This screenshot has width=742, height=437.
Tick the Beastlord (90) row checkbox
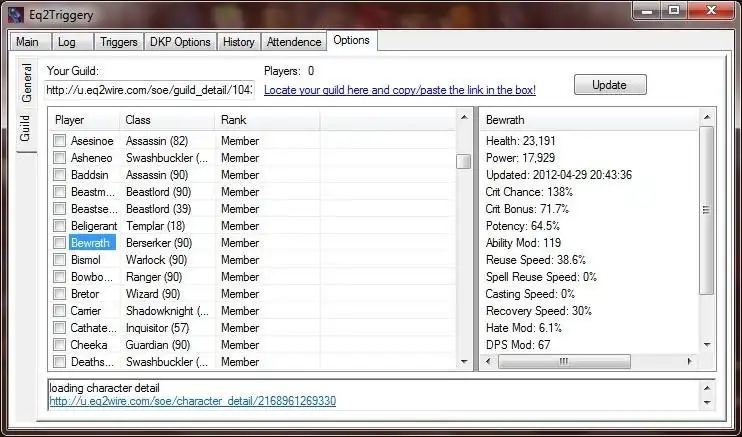pos(60,192)
